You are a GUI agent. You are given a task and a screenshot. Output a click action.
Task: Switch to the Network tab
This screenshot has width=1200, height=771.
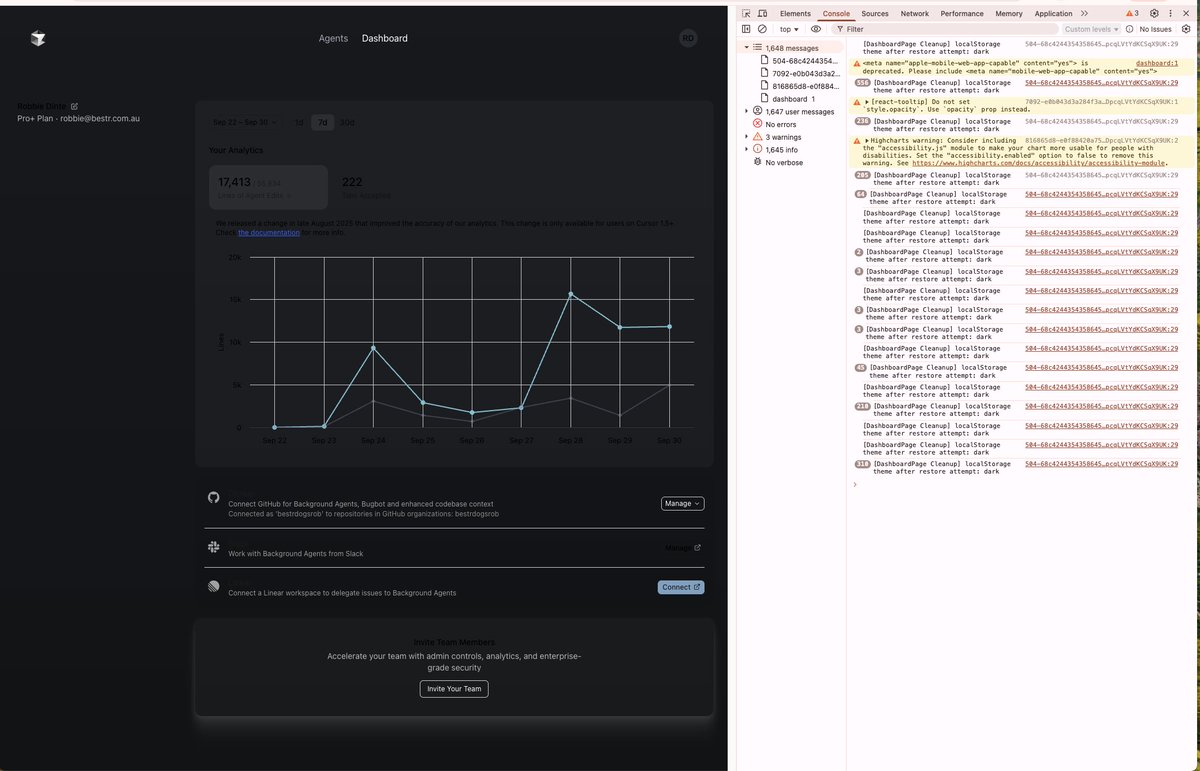click(x=915, y=14)
